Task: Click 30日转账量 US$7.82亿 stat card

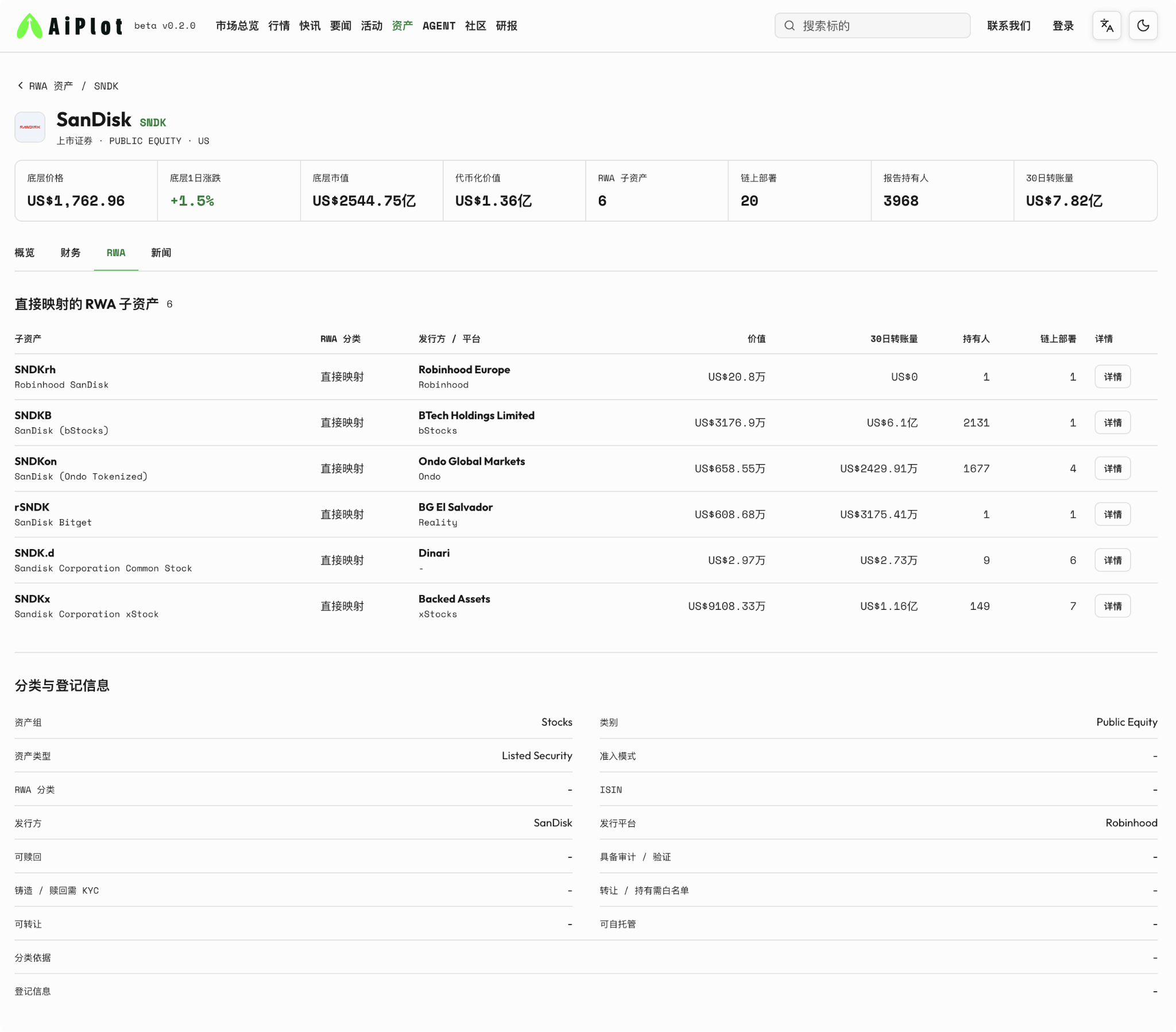Action: pos(1085,191)
